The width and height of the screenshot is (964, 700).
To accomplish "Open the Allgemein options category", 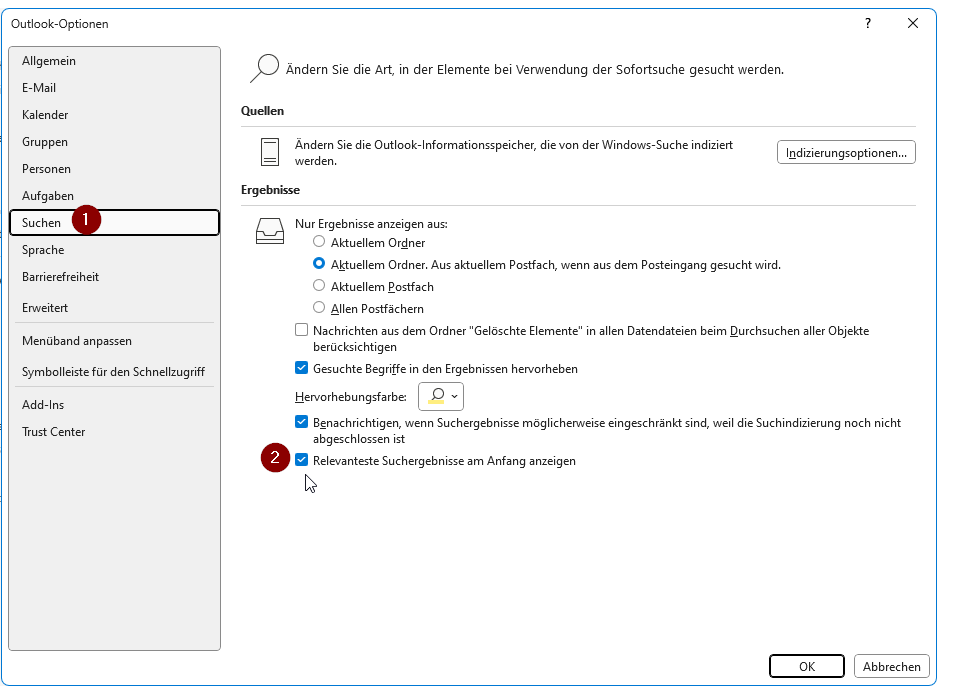I will 114,61.
